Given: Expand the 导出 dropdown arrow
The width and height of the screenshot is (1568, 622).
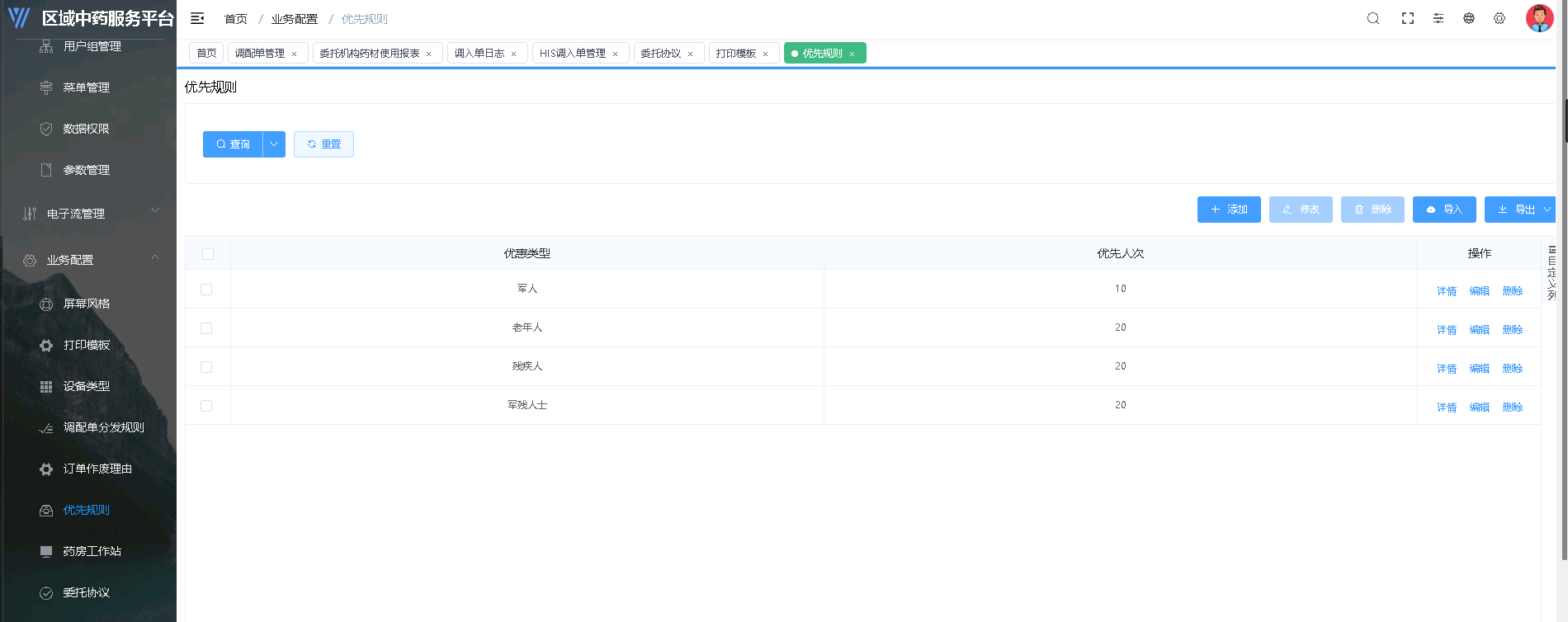Looking at the screenshot, I should [x=1547, y=210].
